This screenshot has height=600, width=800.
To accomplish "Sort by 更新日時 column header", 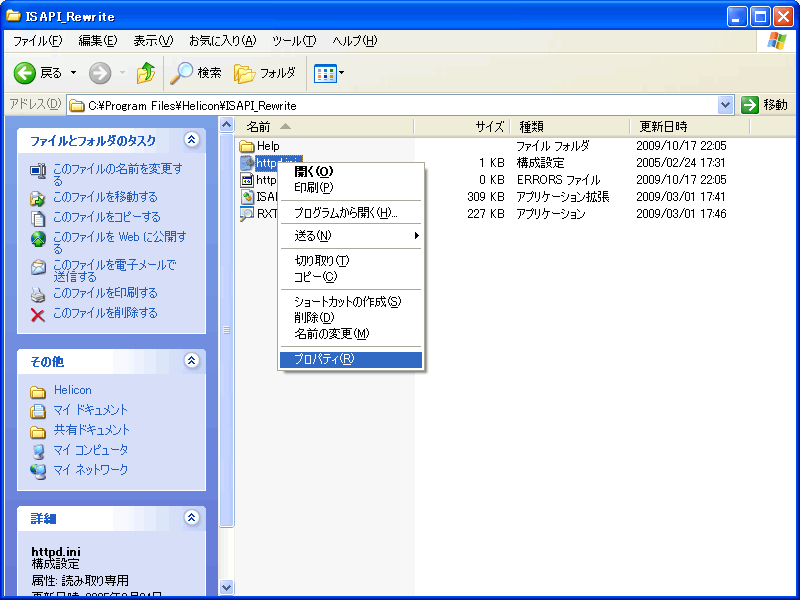I will [690, 126].
